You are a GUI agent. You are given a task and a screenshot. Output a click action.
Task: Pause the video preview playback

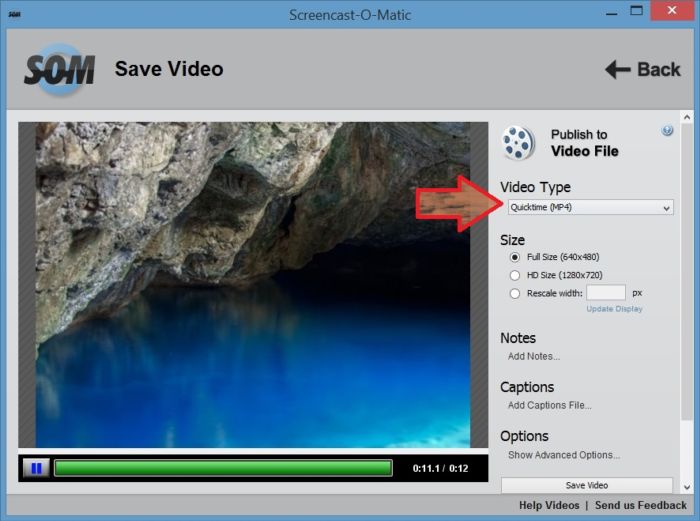(x=36, y=468)
